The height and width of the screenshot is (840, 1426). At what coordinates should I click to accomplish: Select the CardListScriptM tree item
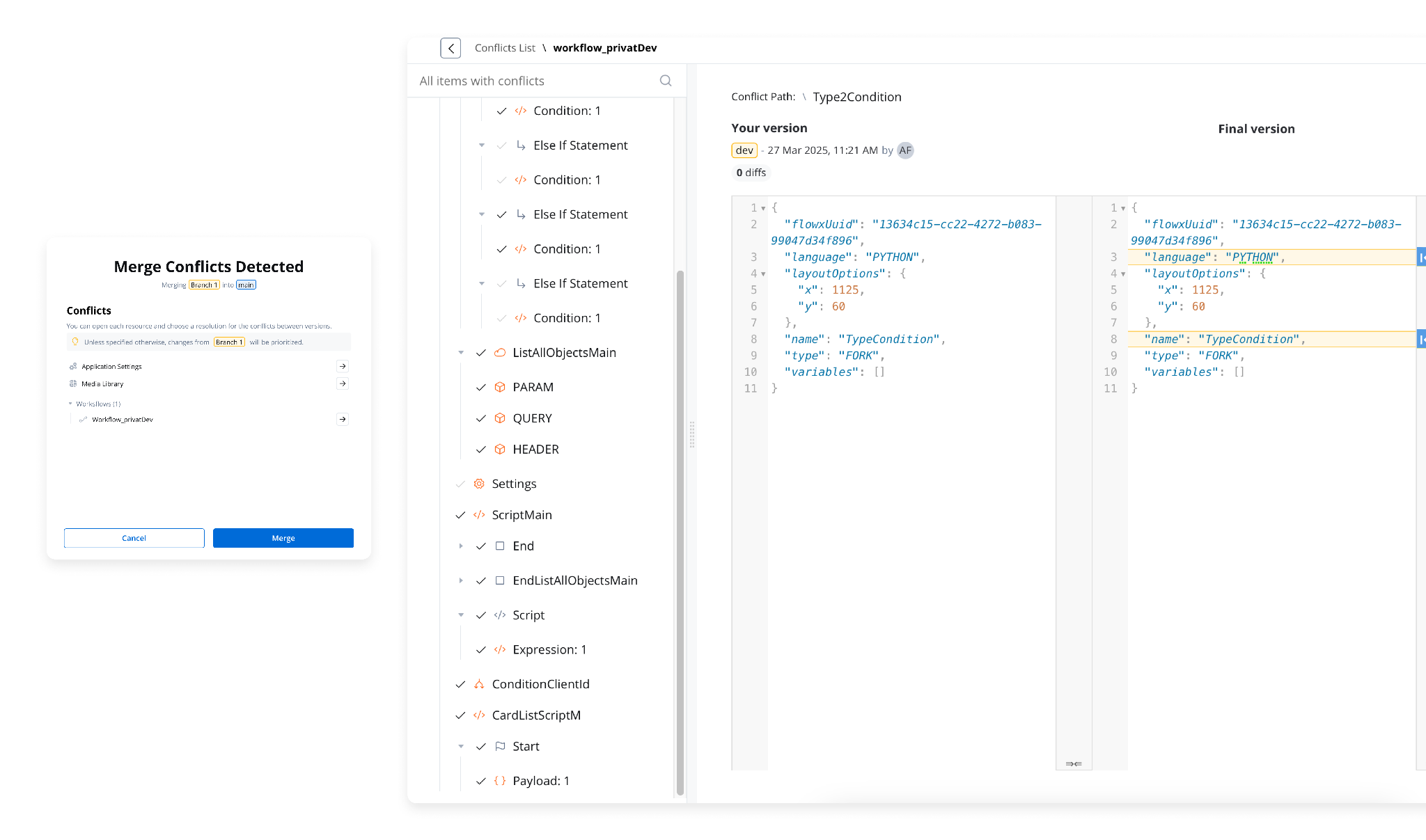tap(536, 715)
